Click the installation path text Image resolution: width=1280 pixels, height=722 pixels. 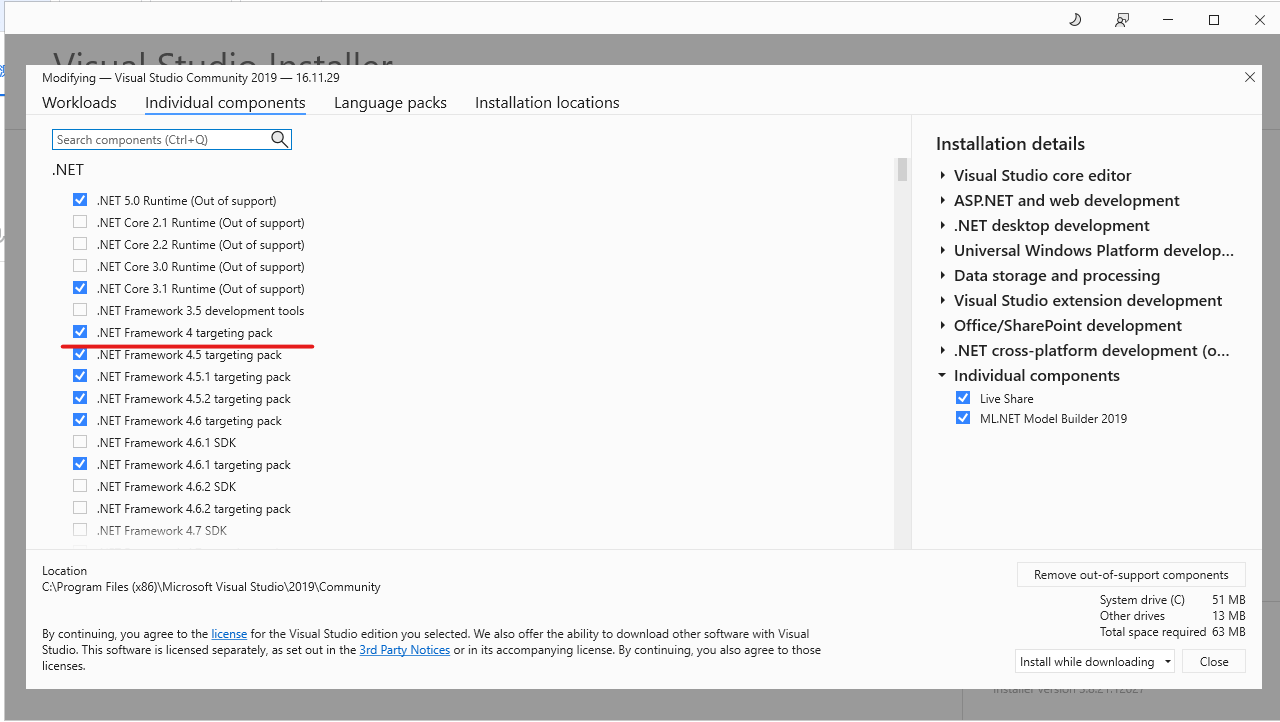(x=211, y=587)
